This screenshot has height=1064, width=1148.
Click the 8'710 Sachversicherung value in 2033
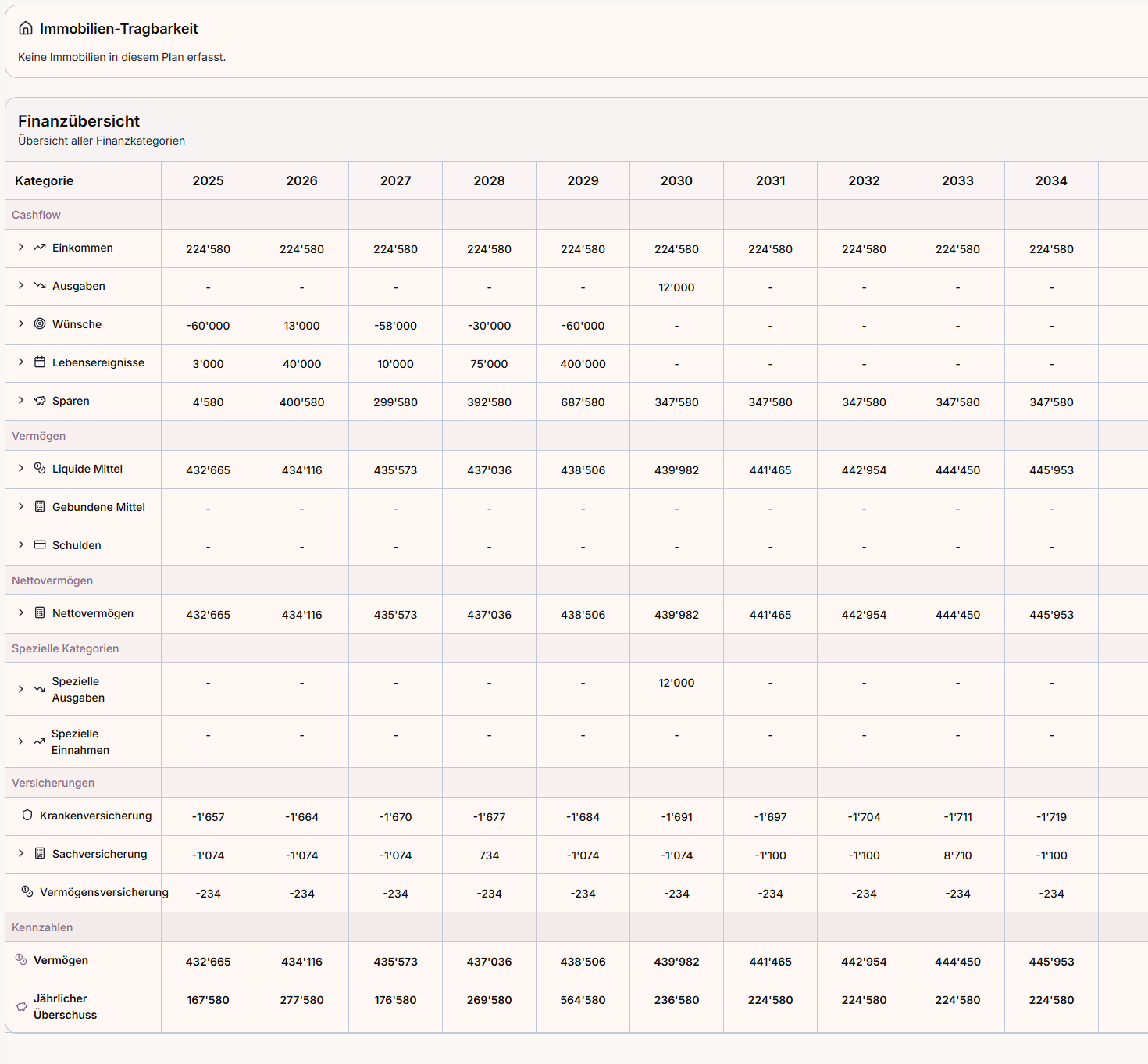pyautogui.click(x=957, y=855)
